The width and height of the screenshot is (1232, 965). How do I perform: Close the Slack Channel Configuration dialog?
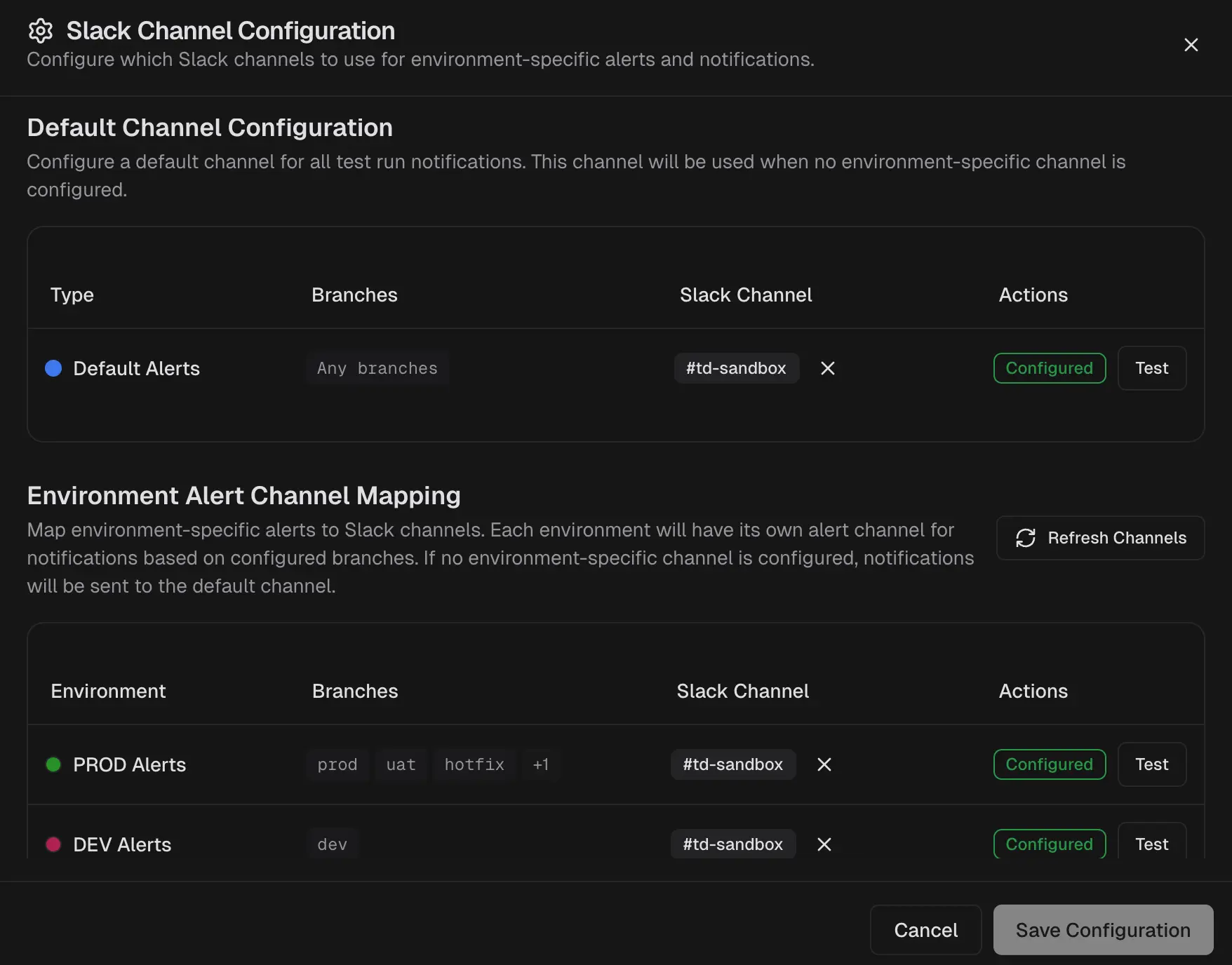click(x=1191, y=45)
